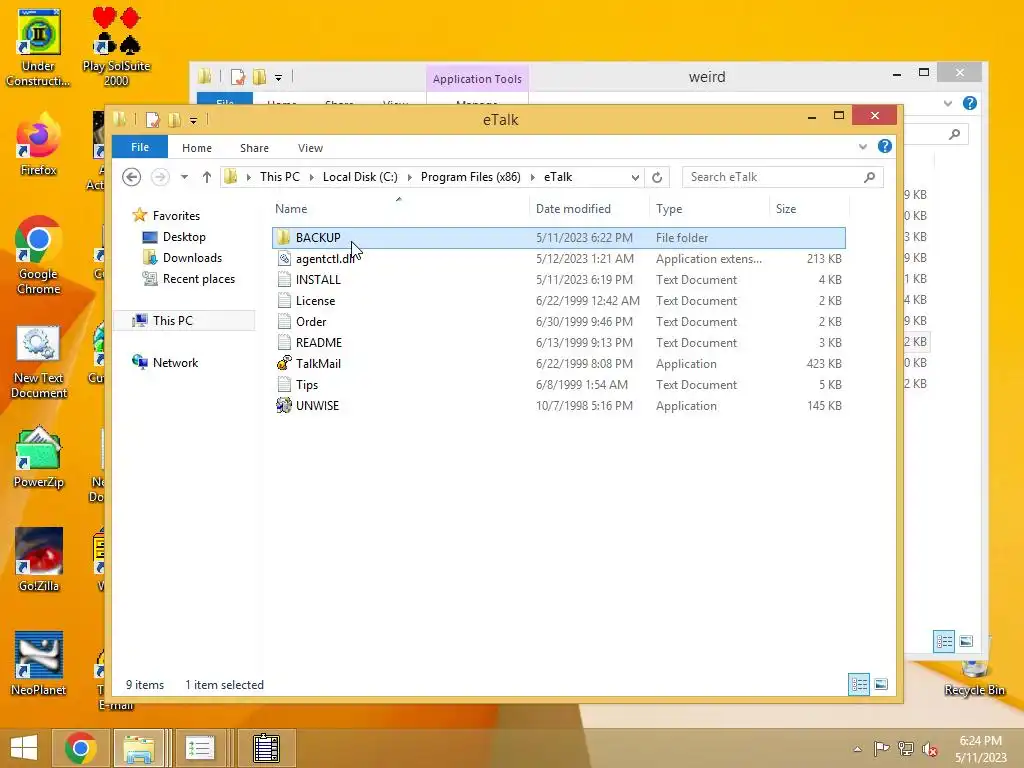Viewport: 1024px width, 768px height.
Task: Click Application Tools tab in weird window
Action: 477,79
